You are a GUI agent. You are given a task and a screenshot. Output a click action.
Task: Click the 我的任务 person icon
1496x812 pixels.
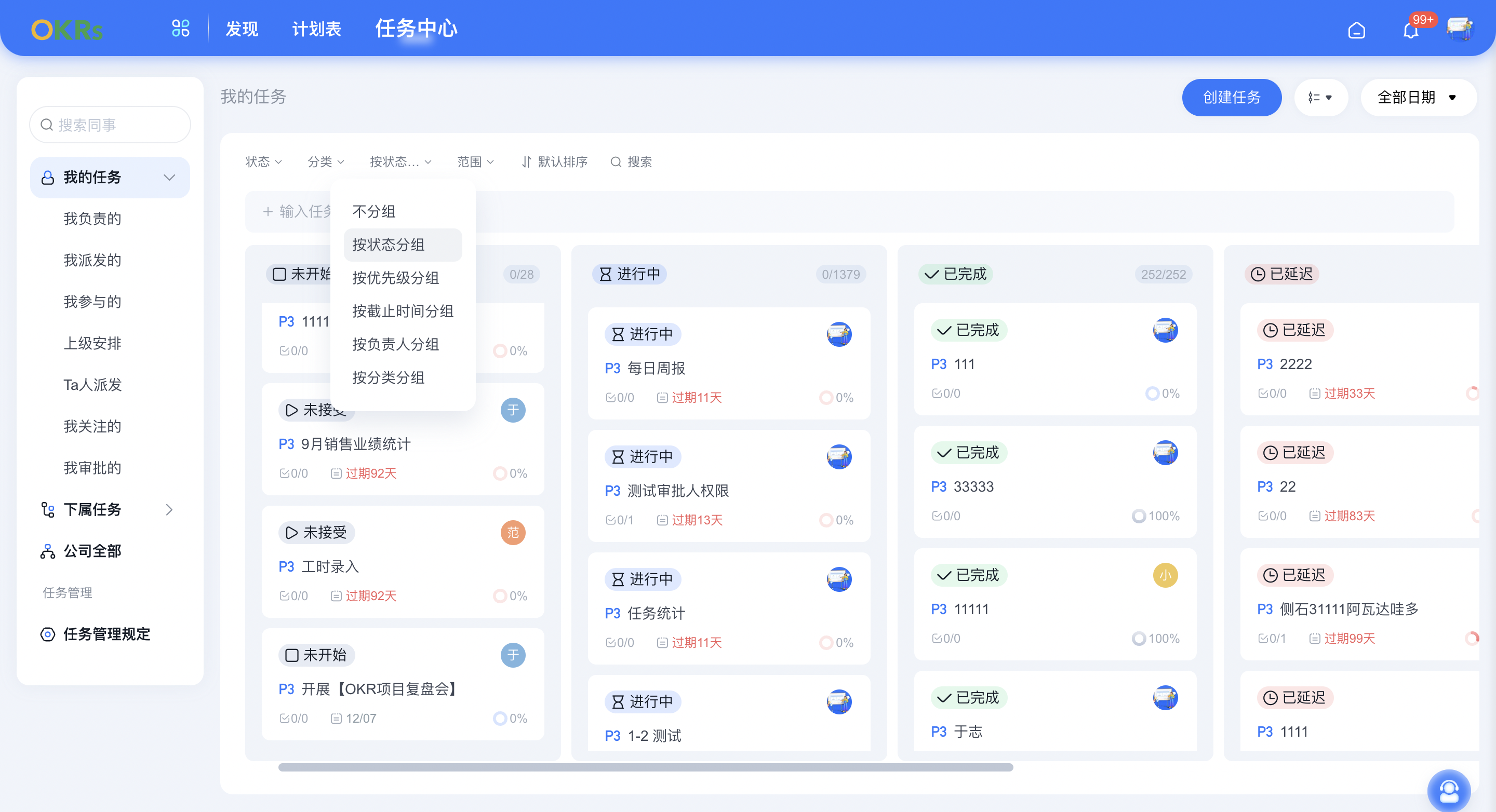tap(48, 178)
